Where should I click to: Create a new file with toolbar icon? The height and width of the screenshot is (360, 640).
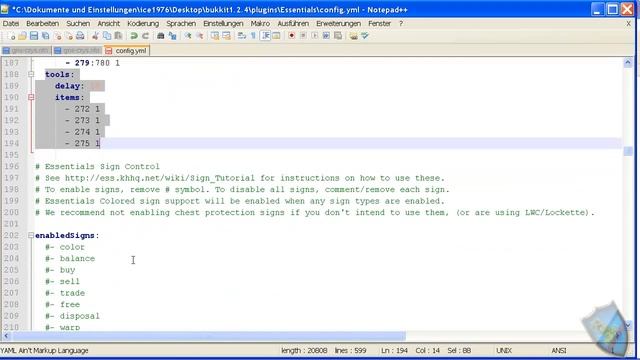11,36
